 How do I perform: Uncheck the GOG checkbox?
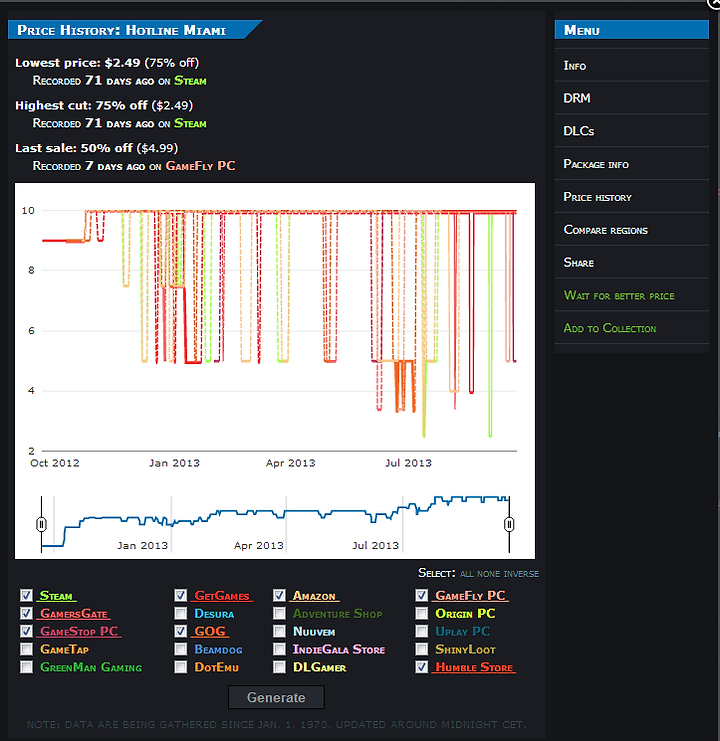tap(180, 631)
